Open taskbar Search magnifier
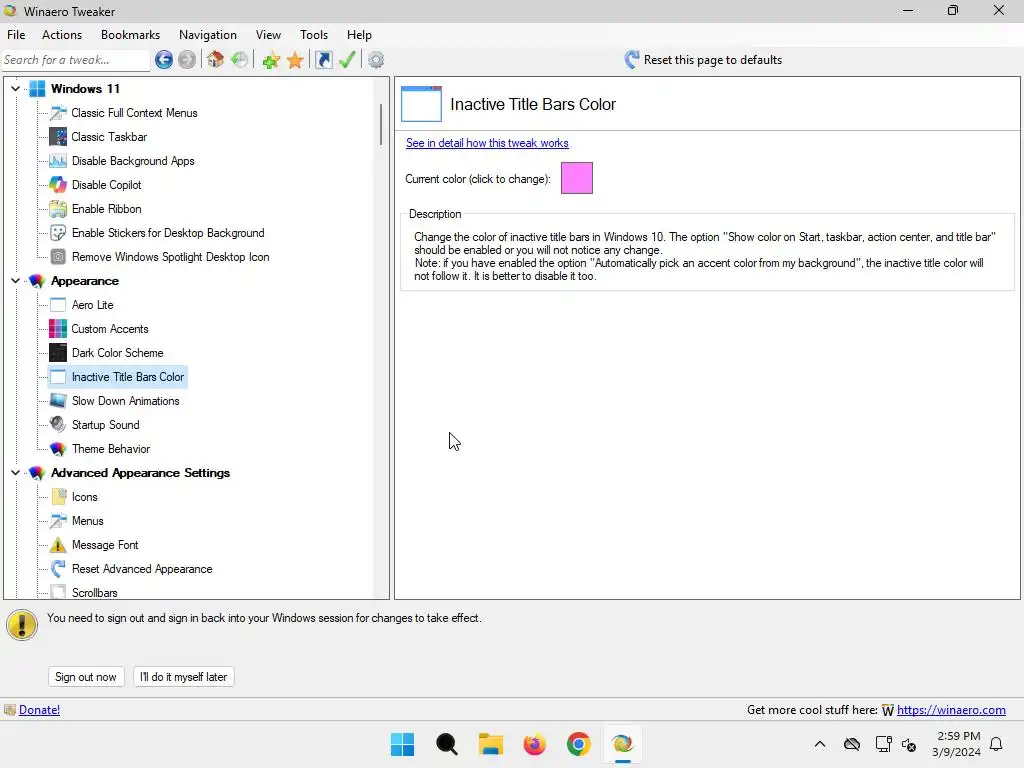Screen dimensions: 1024x768 tap(447, 744)
